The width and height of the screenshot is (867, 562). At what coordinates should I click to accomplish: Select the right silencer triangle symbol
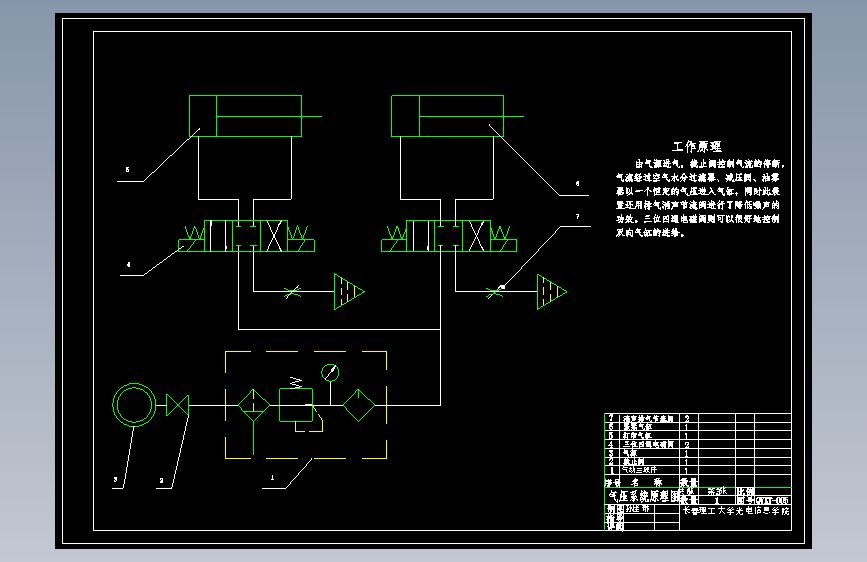point(552,292)
